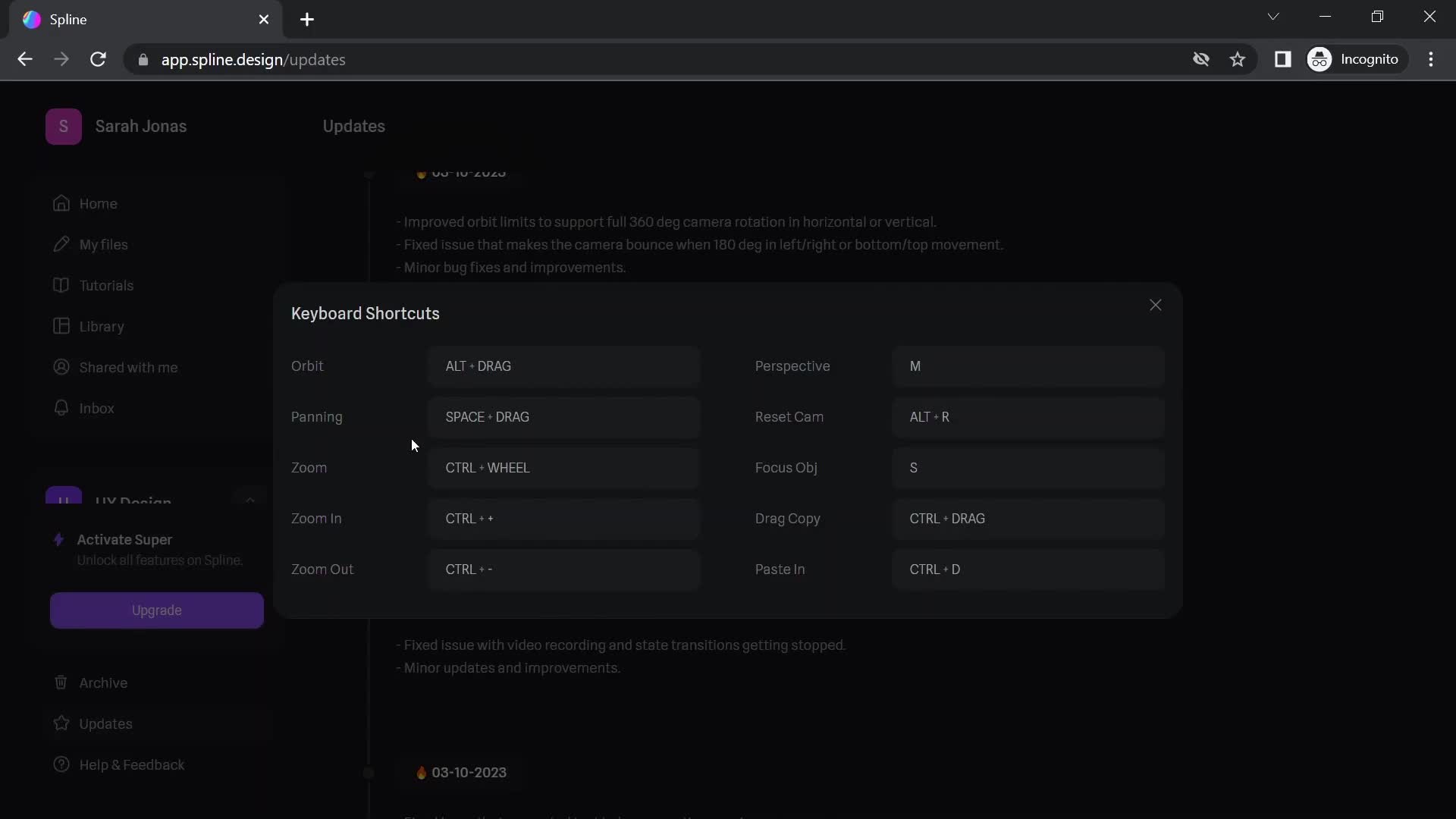Click Activate Super link
The image size is (1456, 819).
click(x=124, y=539)
